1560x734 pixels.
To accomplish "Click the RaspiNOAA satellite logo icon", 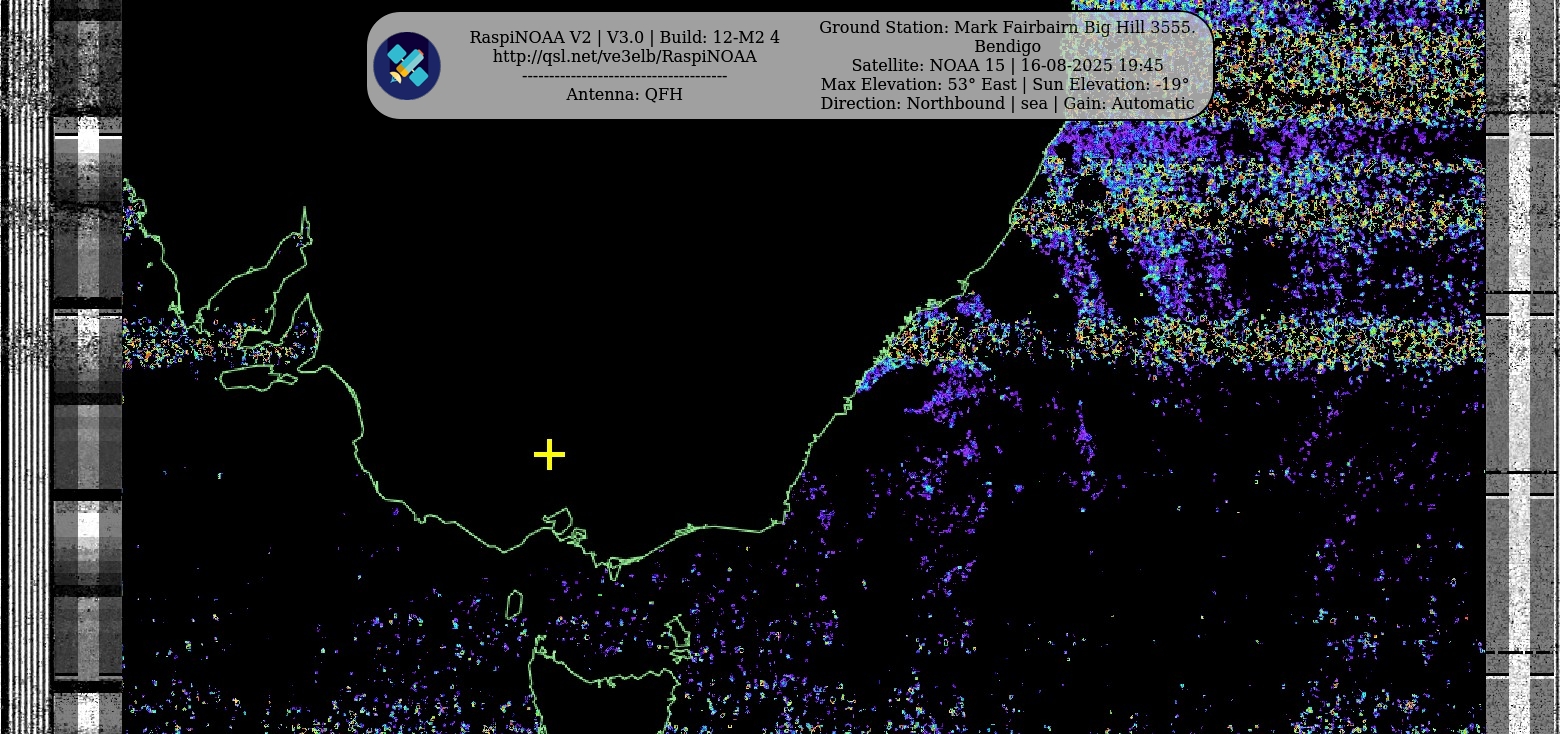I will [407, 66].
